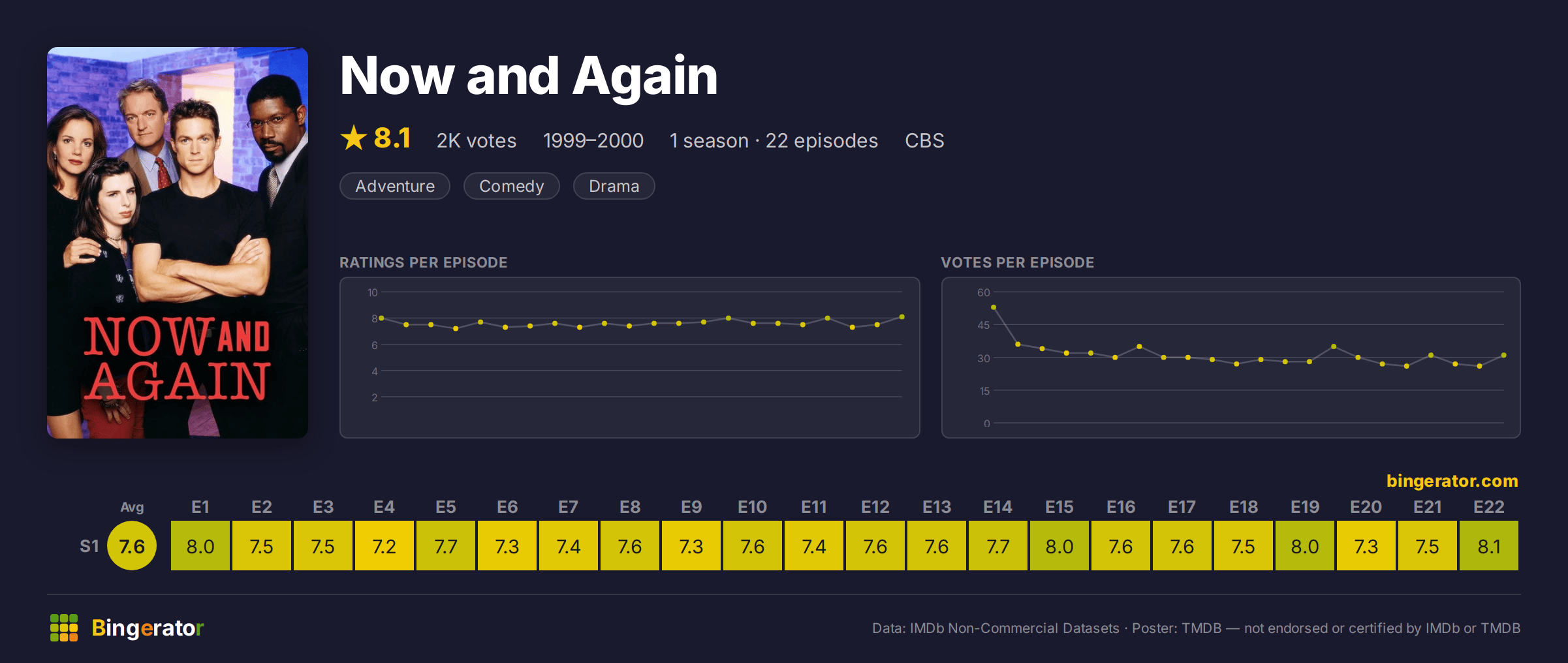Visit the bingerator.com link
The image size is (1568, 663).
click(1452, 481)
